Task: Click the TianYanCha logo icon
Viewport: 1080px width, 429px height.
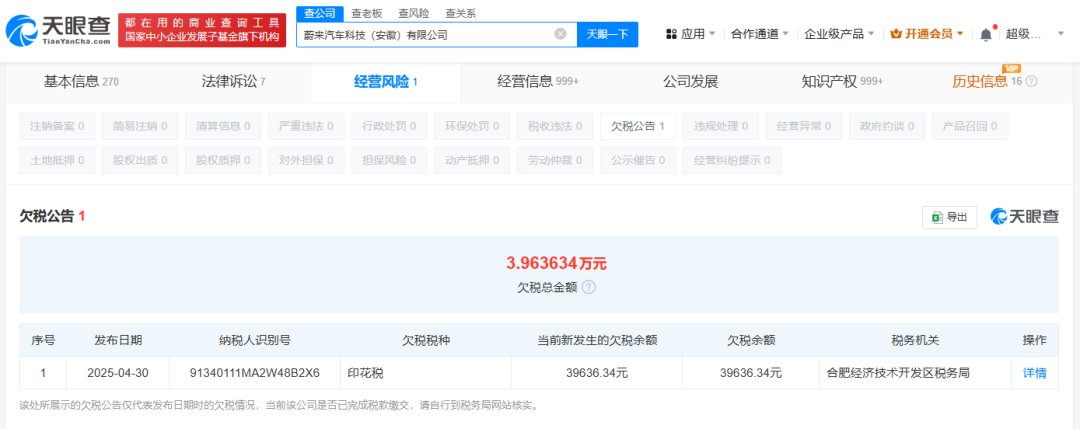Action: tap(23, 30)
